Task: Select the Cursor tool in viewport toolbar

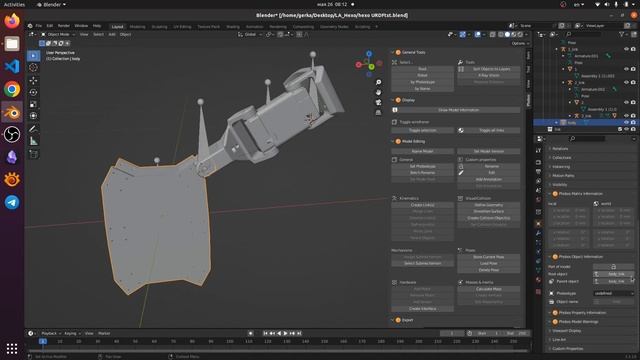Action: (33, 67)
